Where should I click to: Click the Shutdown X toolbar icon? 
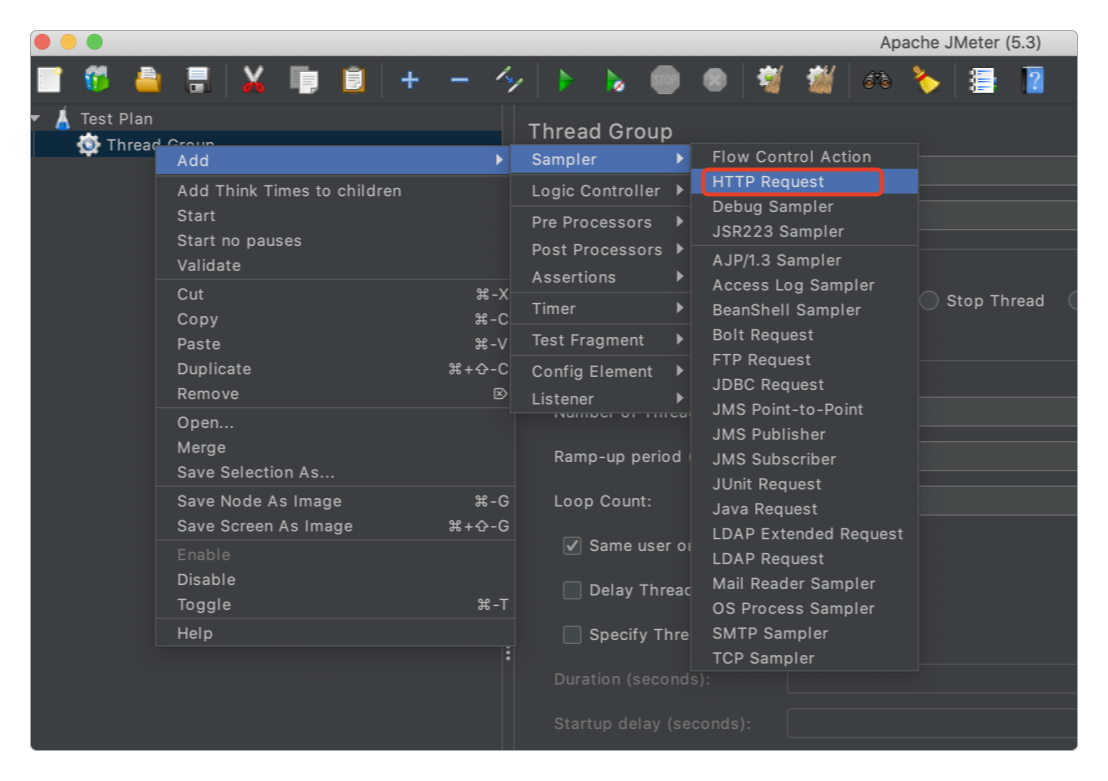[x=714, y=80]
